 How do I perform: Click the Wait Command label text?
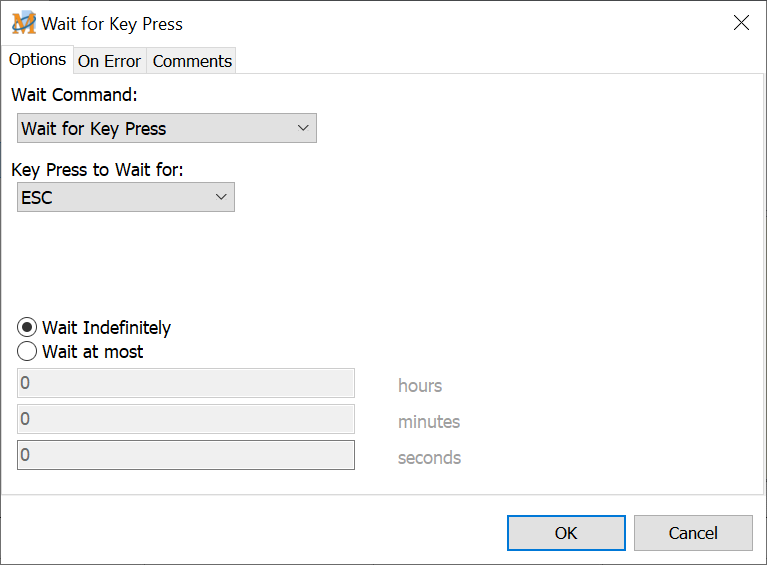pos(74,96)
